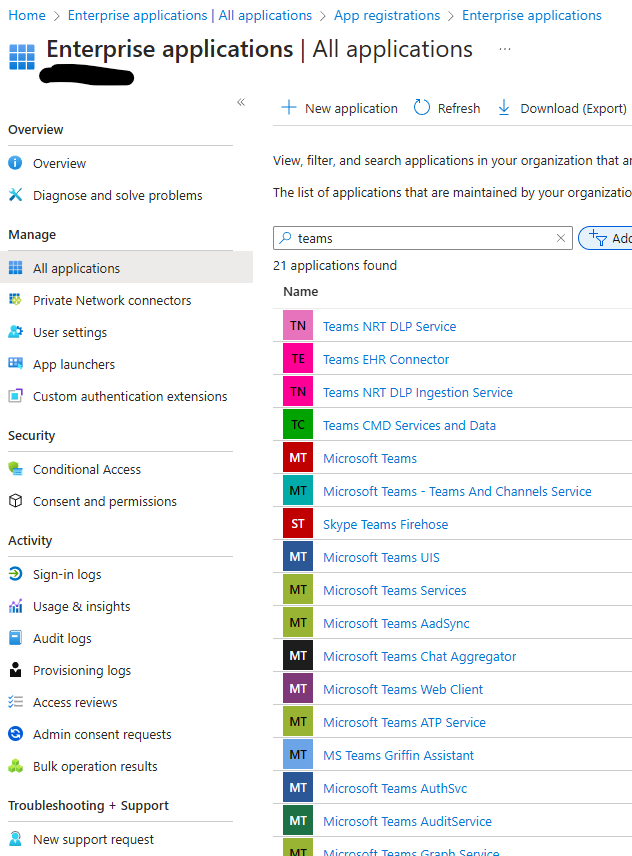Click ST tile for Skype Teams Firehose
This screenshot has height=856, width=632.
click(x=298, y=524)
